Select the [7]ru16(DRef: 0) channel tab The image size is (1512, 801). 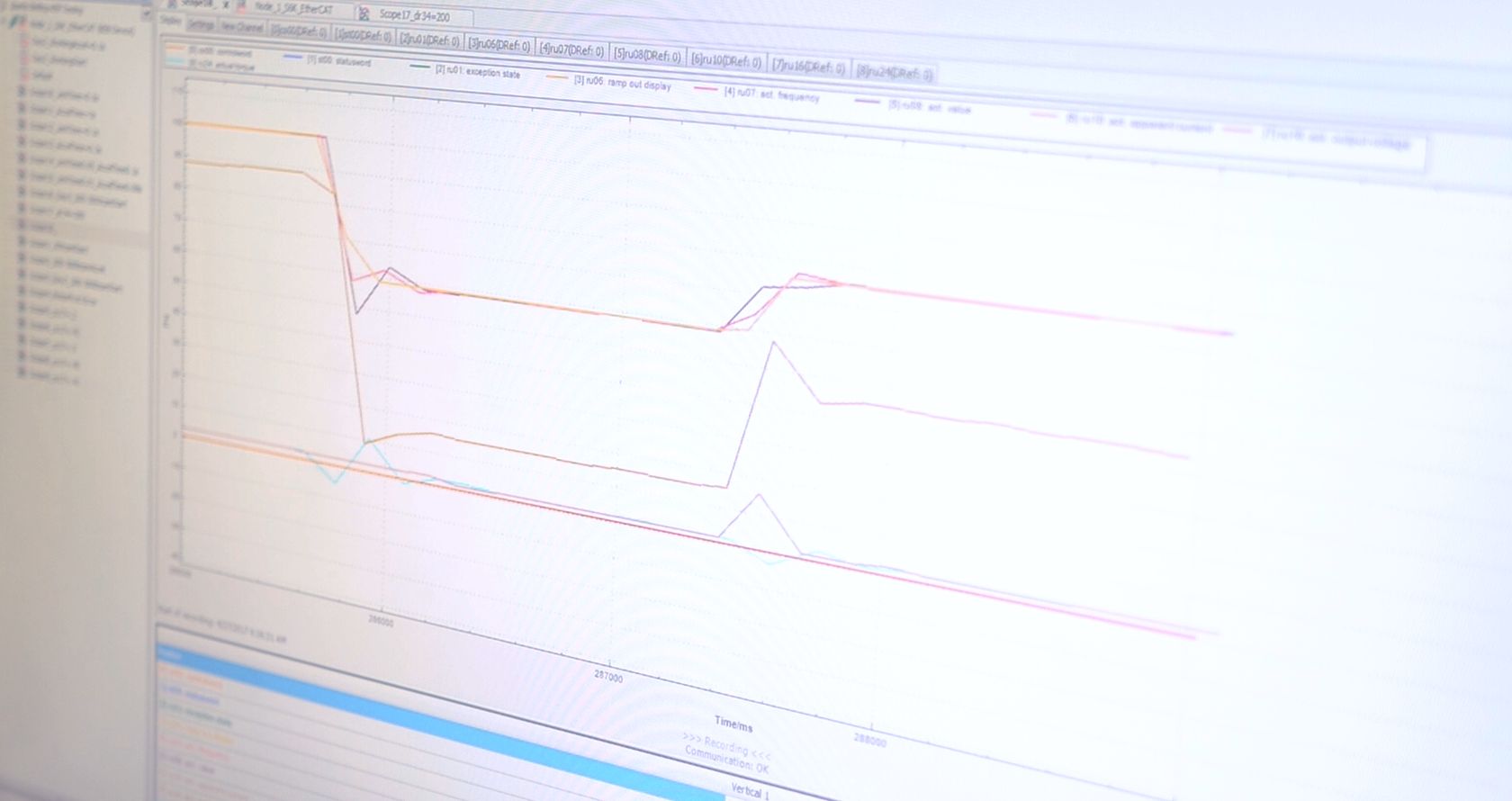[808, 67]
